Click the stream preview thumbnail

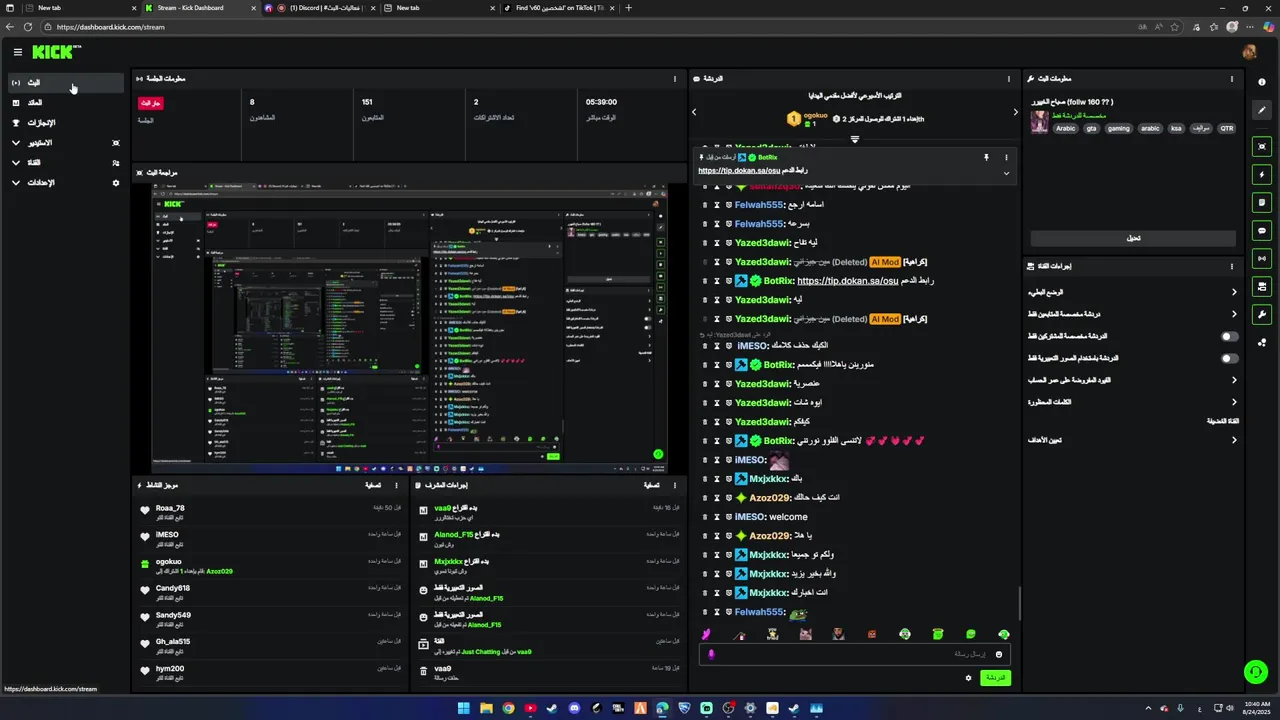click(409, 328)
